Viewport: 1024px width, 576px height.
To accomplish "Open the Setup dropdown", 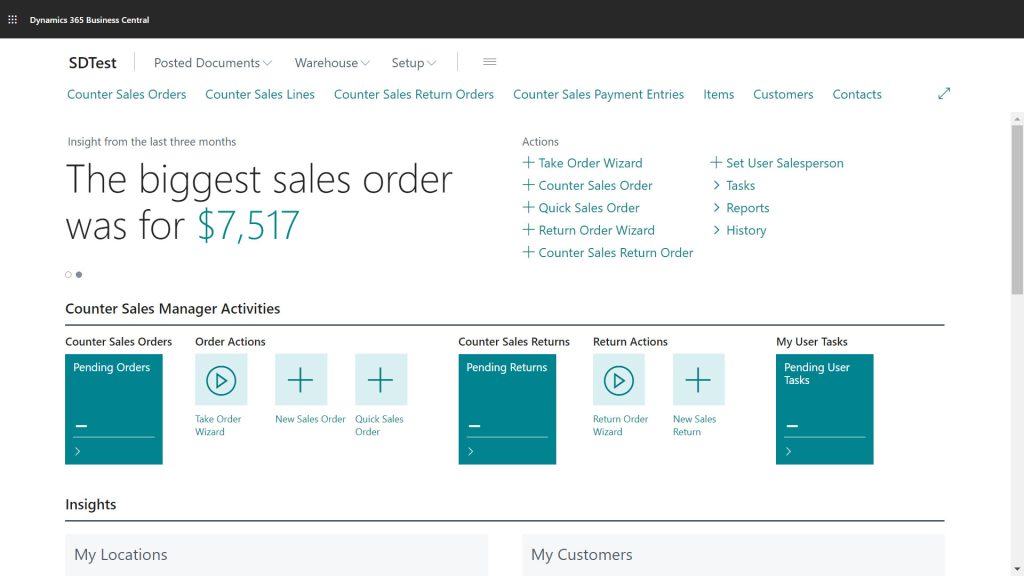I will click(413, 62).
